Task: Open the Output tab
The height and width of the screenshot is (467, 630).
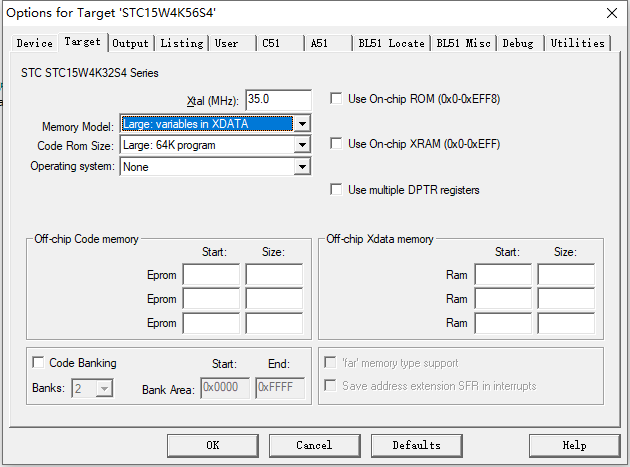Action: 131,43
